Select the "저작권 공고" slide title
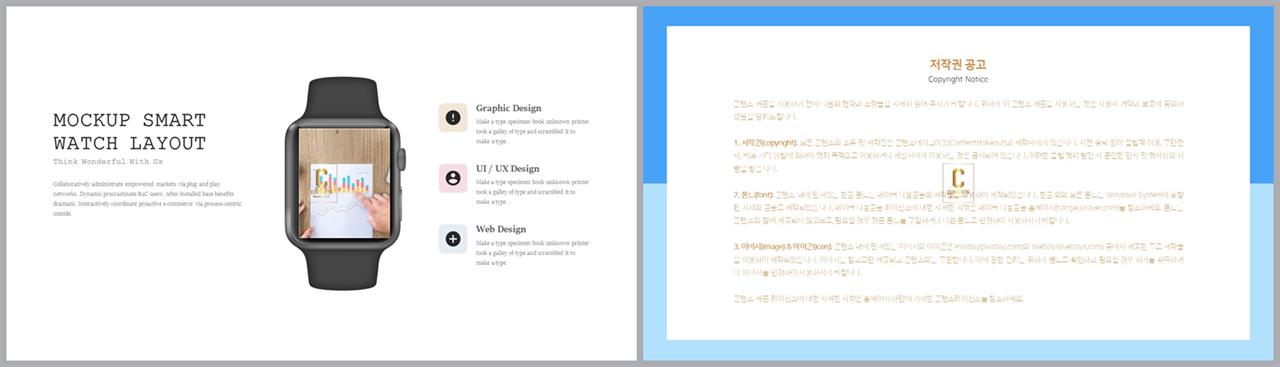 pos(958,64)
